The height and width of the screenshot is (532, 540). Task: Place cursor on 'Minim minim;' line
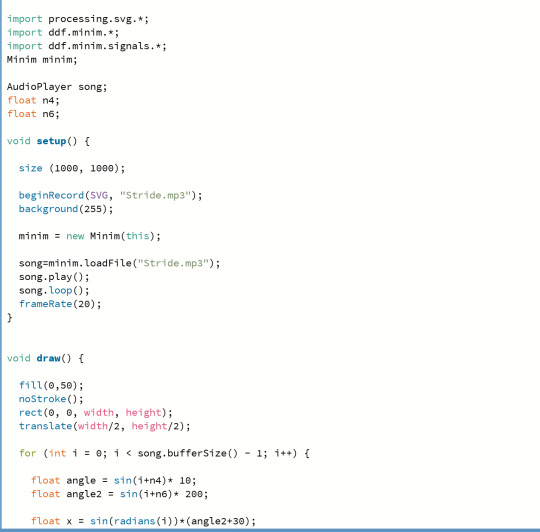point(42,60)
